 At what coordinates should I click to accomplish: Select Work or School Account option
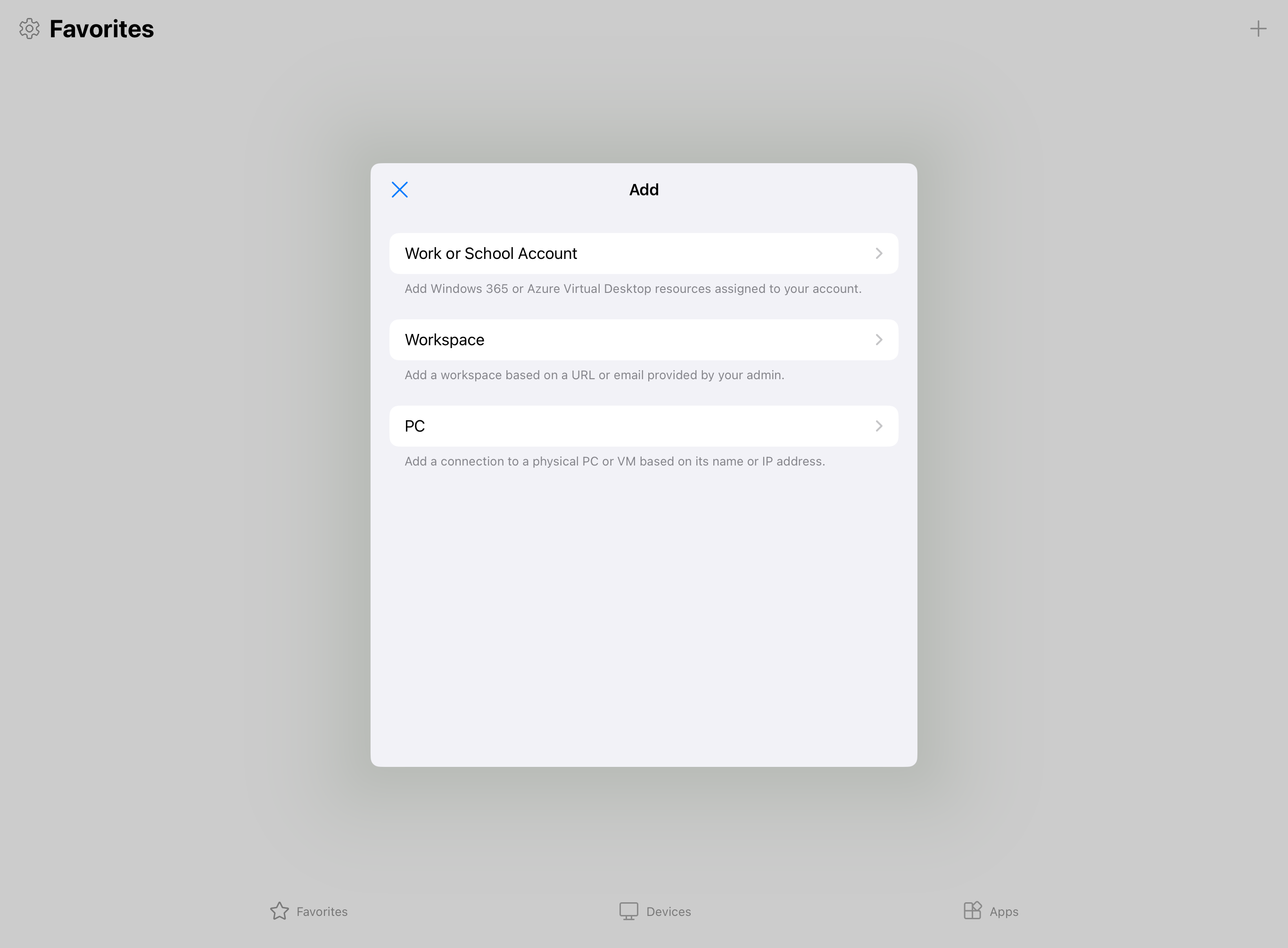pos(644,253)
